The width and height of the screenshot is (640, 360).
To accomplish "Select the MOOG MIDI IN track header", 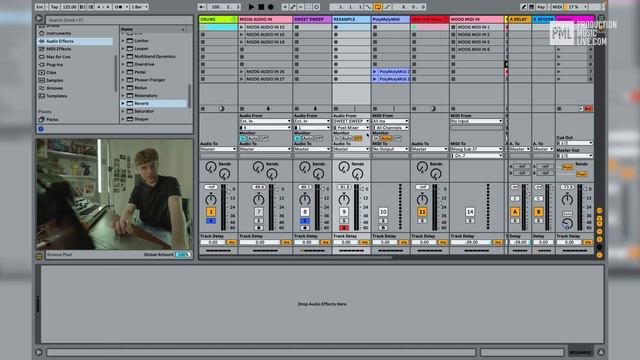I will 476,19.
